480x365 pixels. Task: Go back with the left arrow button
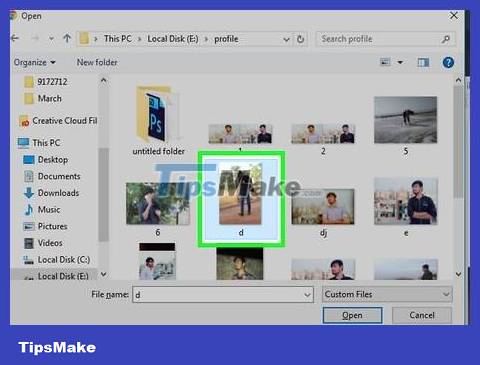[x=15, y=39]
